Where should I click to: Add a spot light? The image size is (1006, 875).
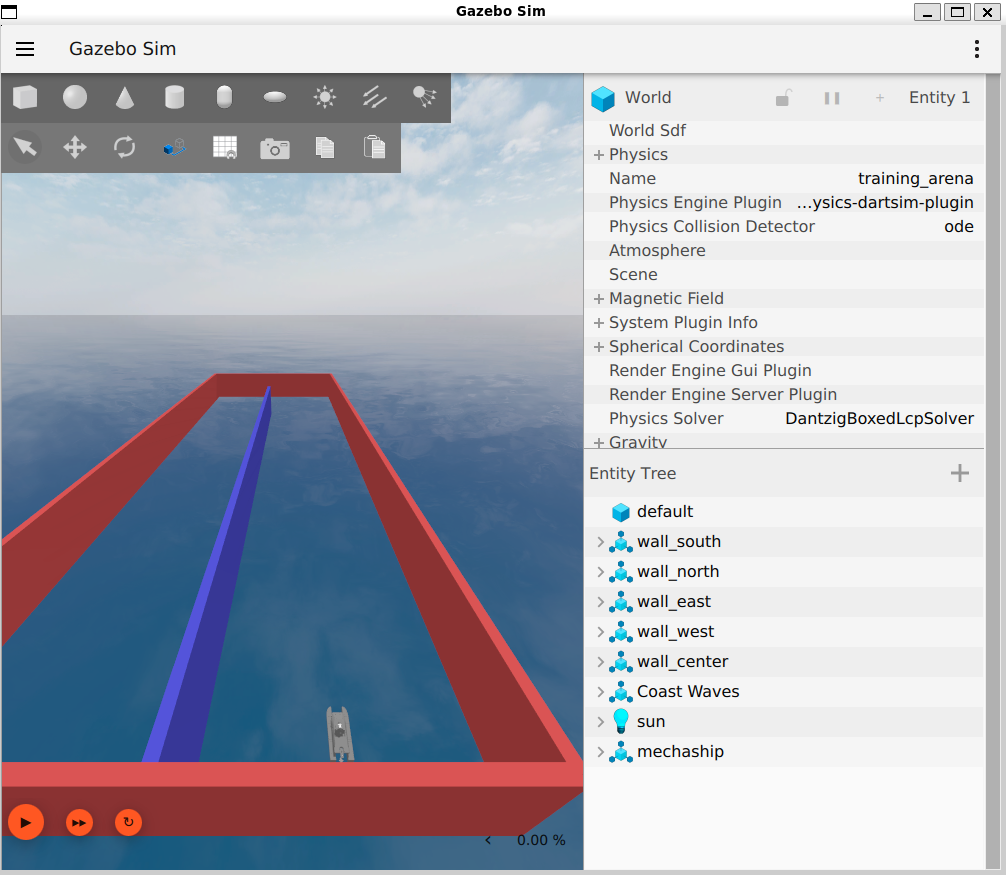pos(424,98)
